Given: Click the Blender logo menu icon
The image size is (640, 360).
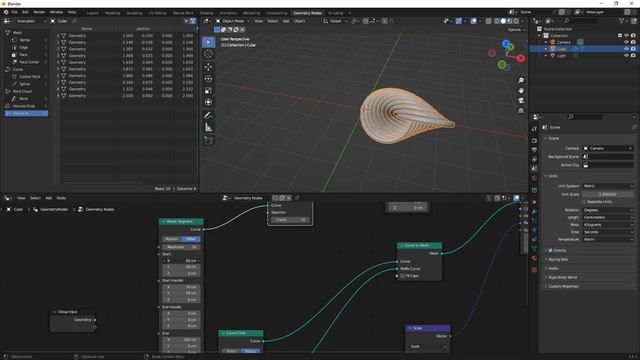Looking at the screenshot, I should [6, 12].
